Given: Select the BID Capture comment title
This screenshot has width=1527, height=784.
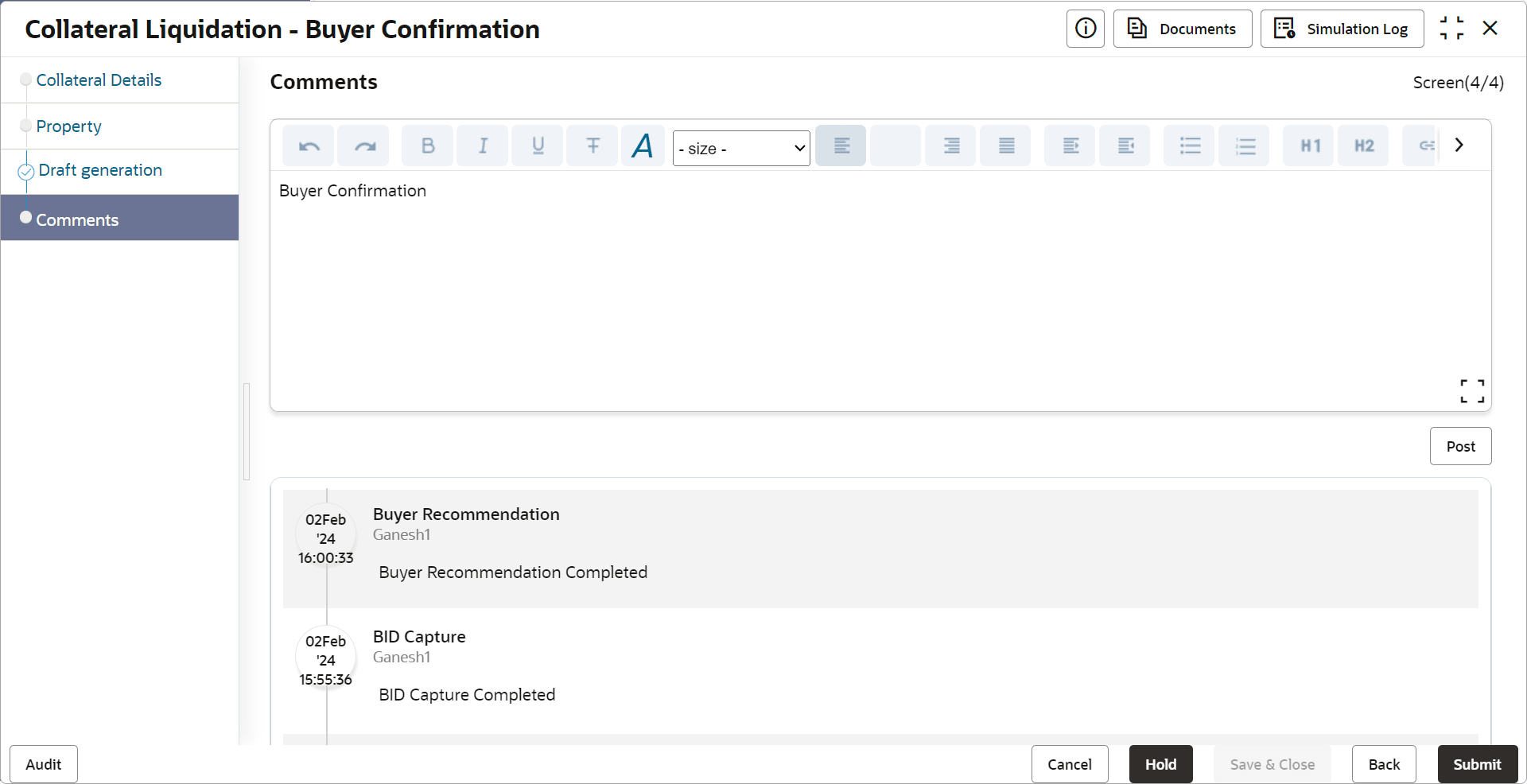Looking at the screenshot, I should click(419, 637).
